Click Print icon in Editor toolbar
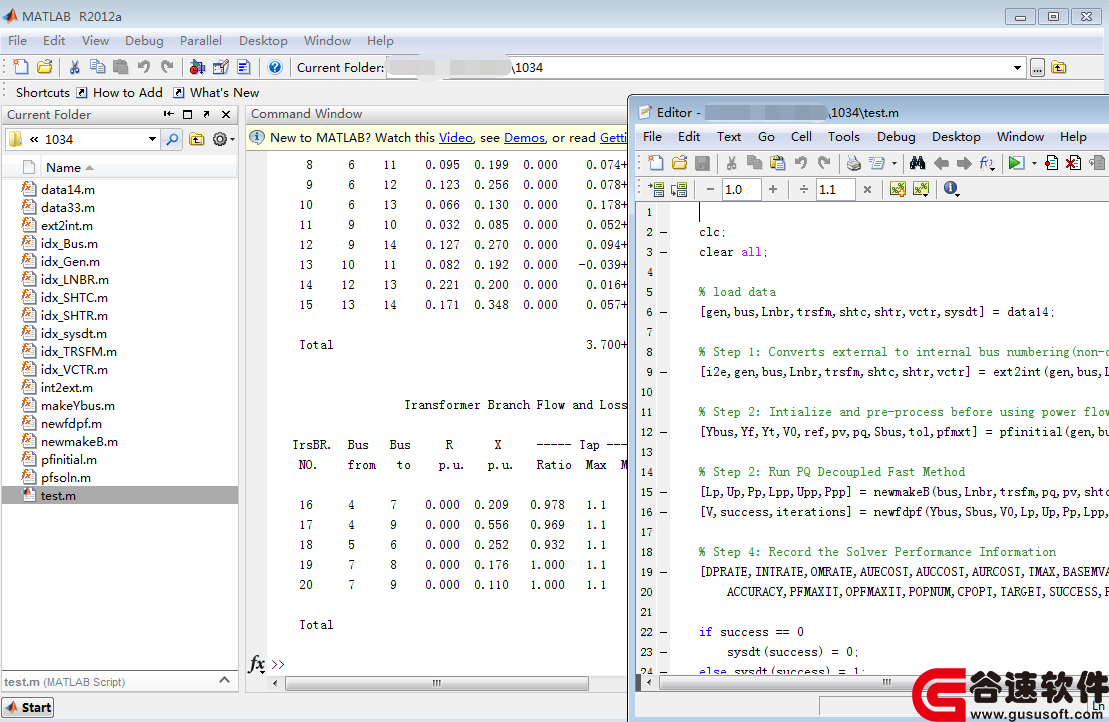The width and height of the screenshot is (1109, 722). (854, 163)
